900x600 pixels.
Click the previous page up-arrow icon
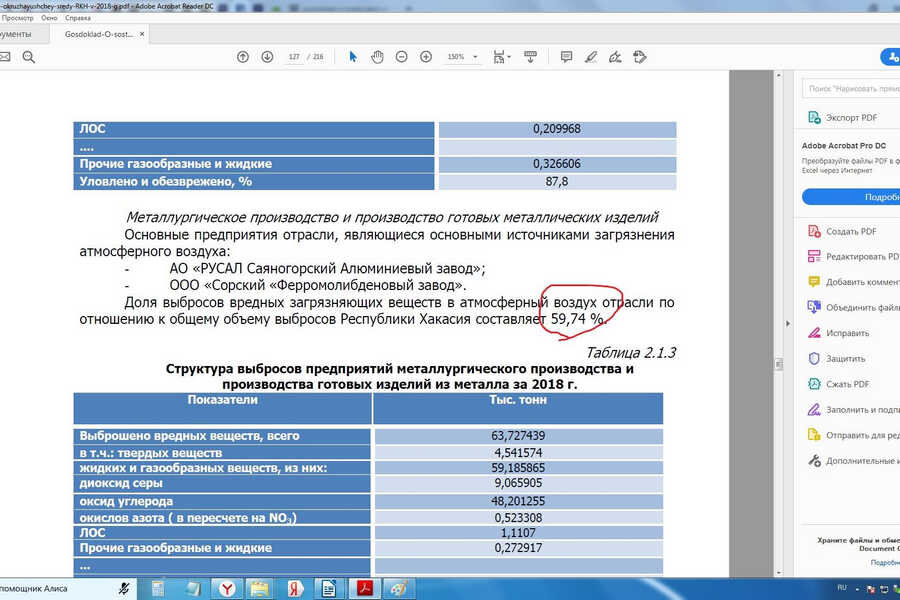[x=243, y=57]
